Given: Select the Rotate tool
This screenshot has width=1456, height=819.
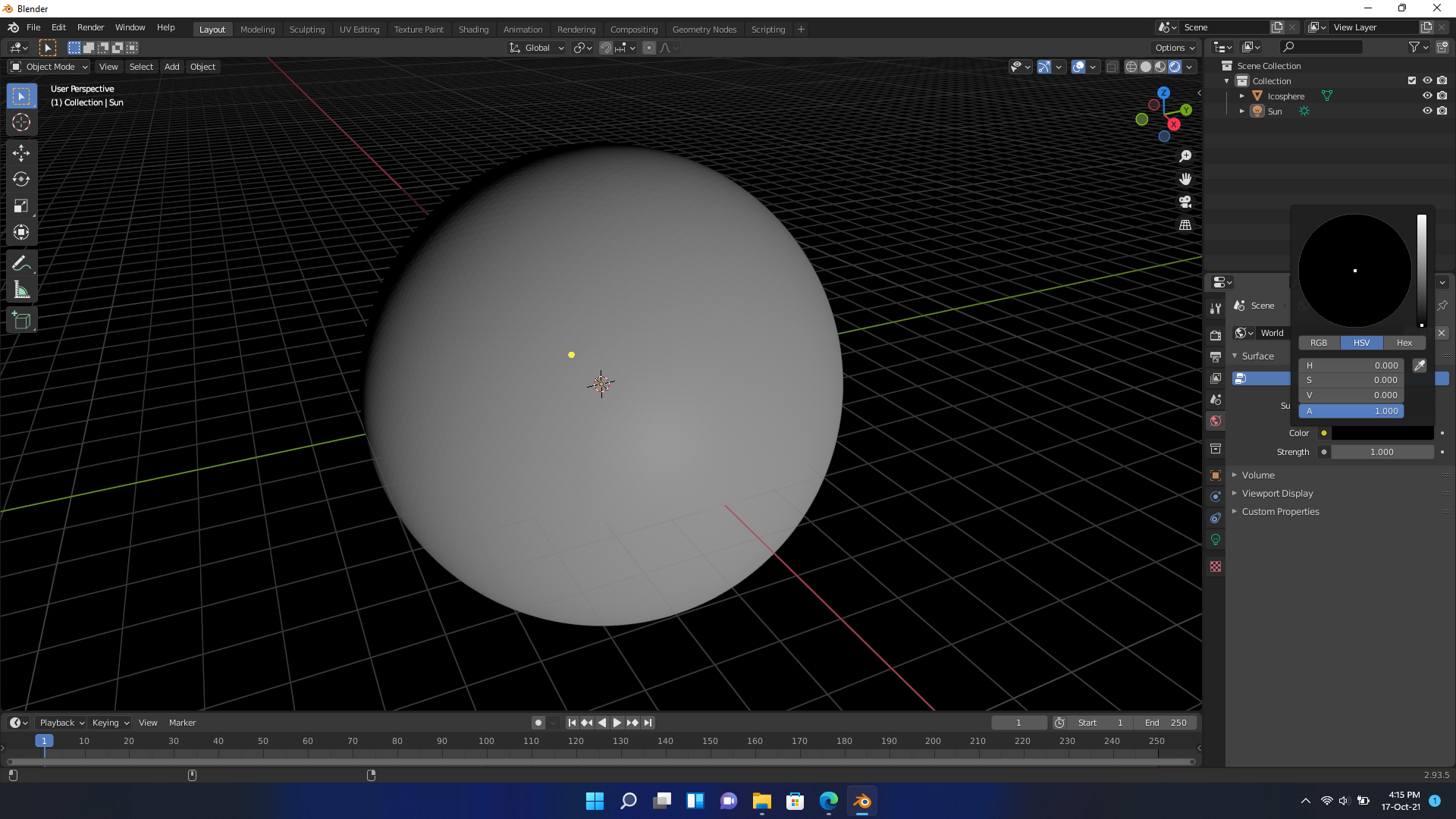Looking at the screenshot, I should (x=21, y=180).
